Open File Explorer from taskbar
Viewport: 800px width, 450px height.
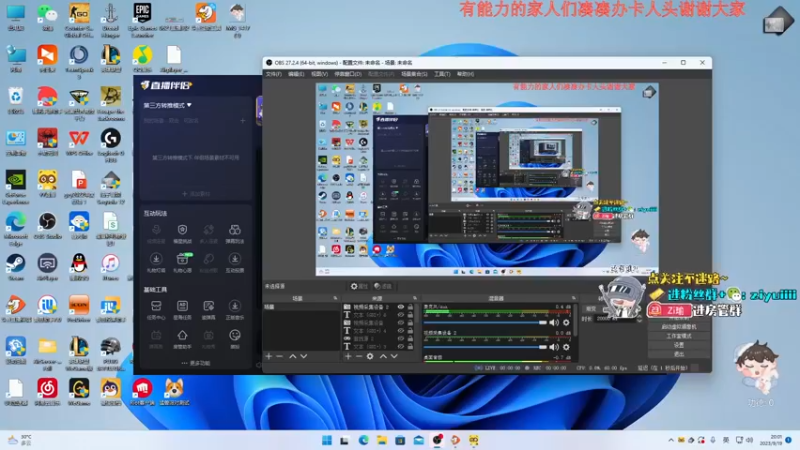tap(382, 440)
